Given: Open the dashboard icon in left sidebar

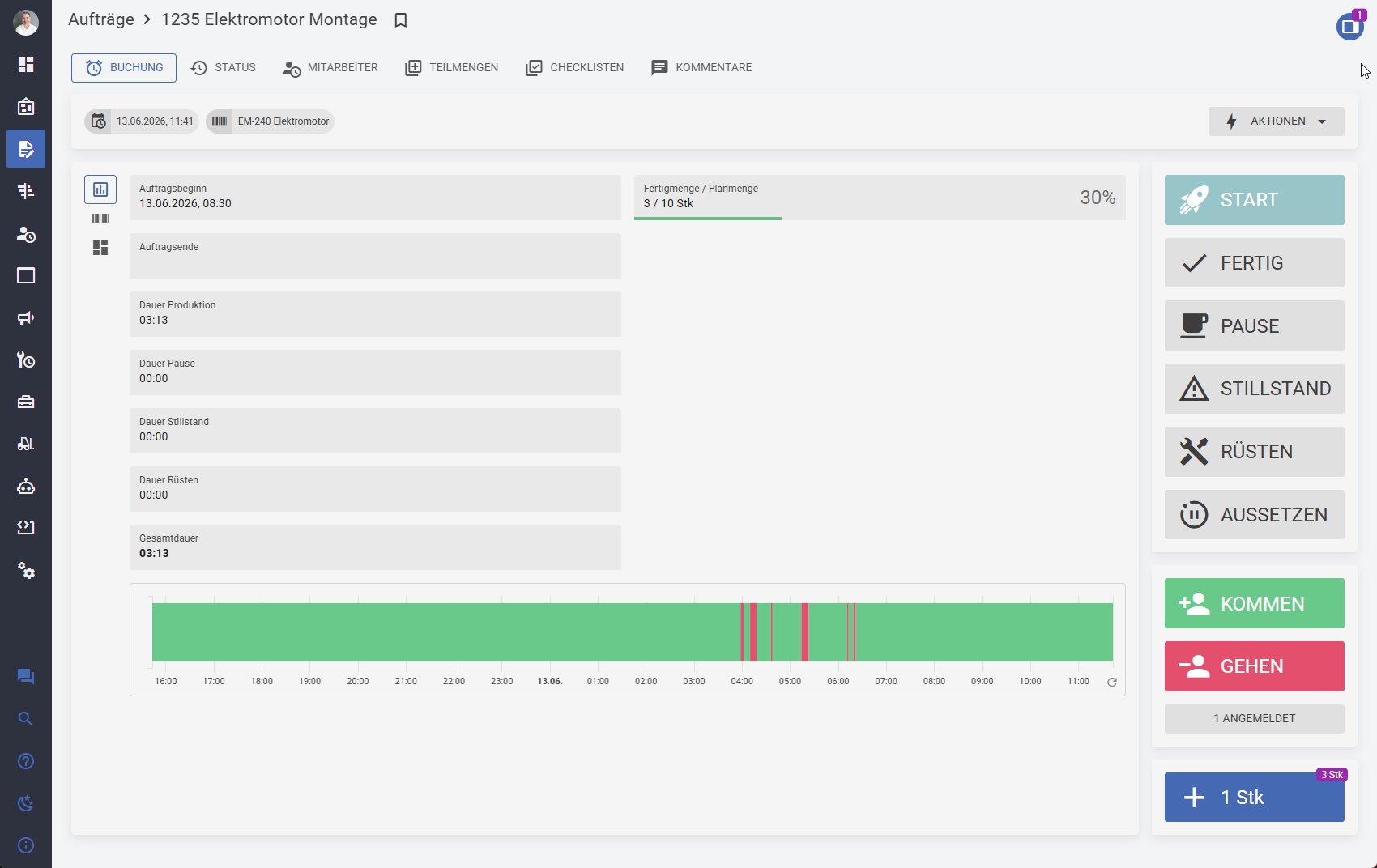Looking at the screenshot, I should click(26, 65).
